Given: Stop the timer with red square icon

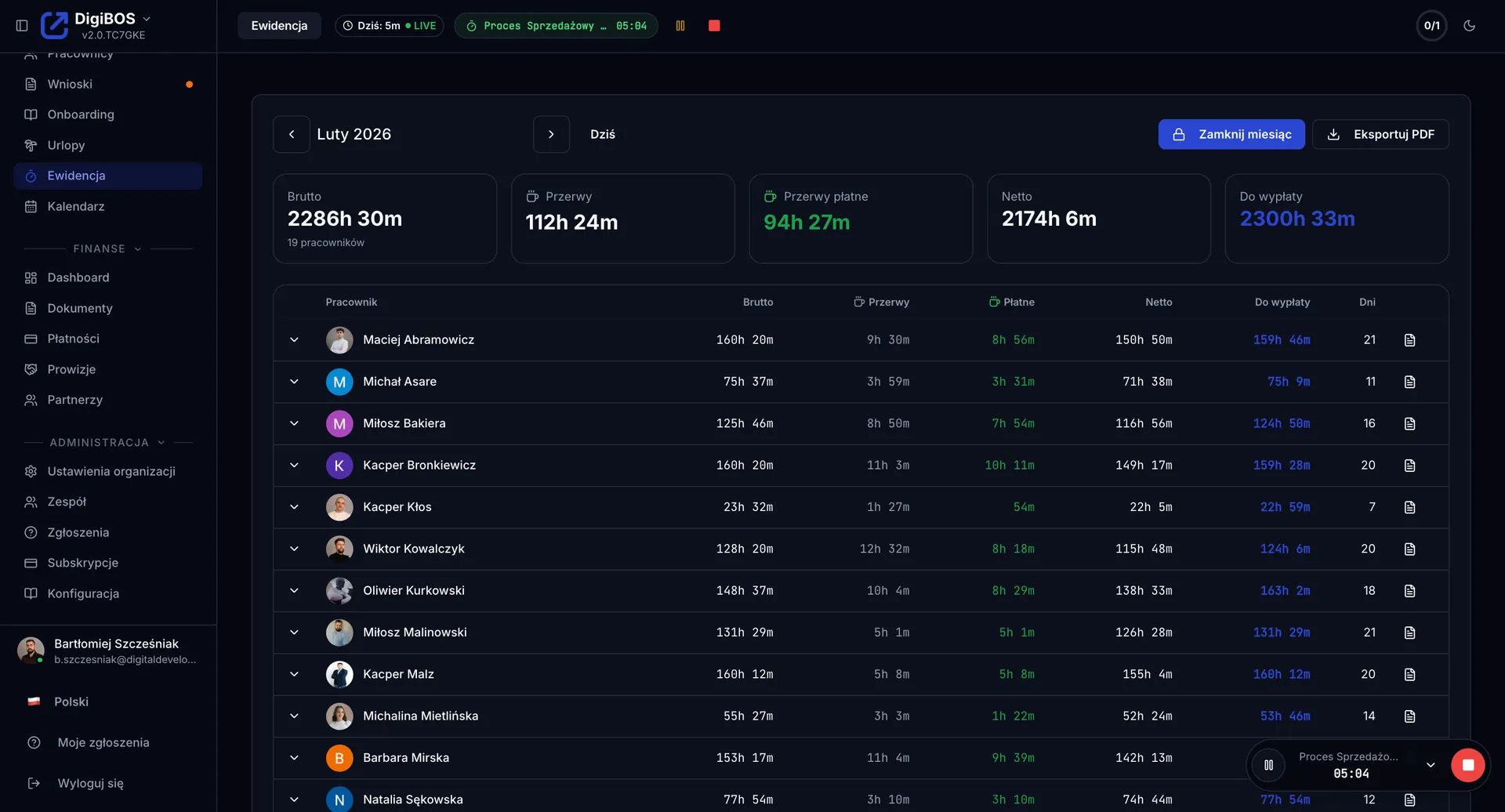Looking at the screenshot, I should point(714,26).
